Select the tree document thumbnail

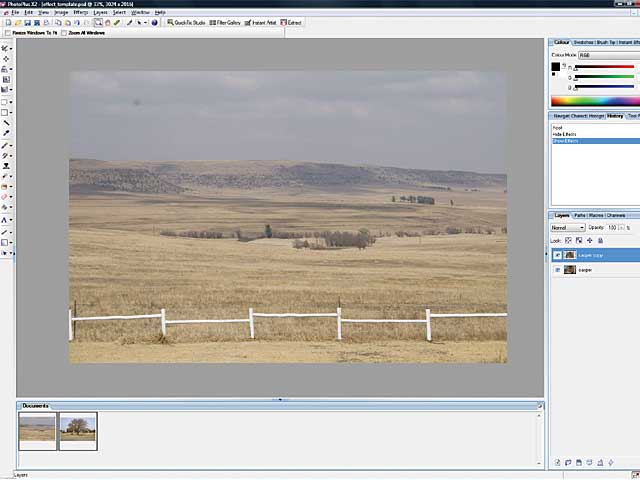coord(78,429)
